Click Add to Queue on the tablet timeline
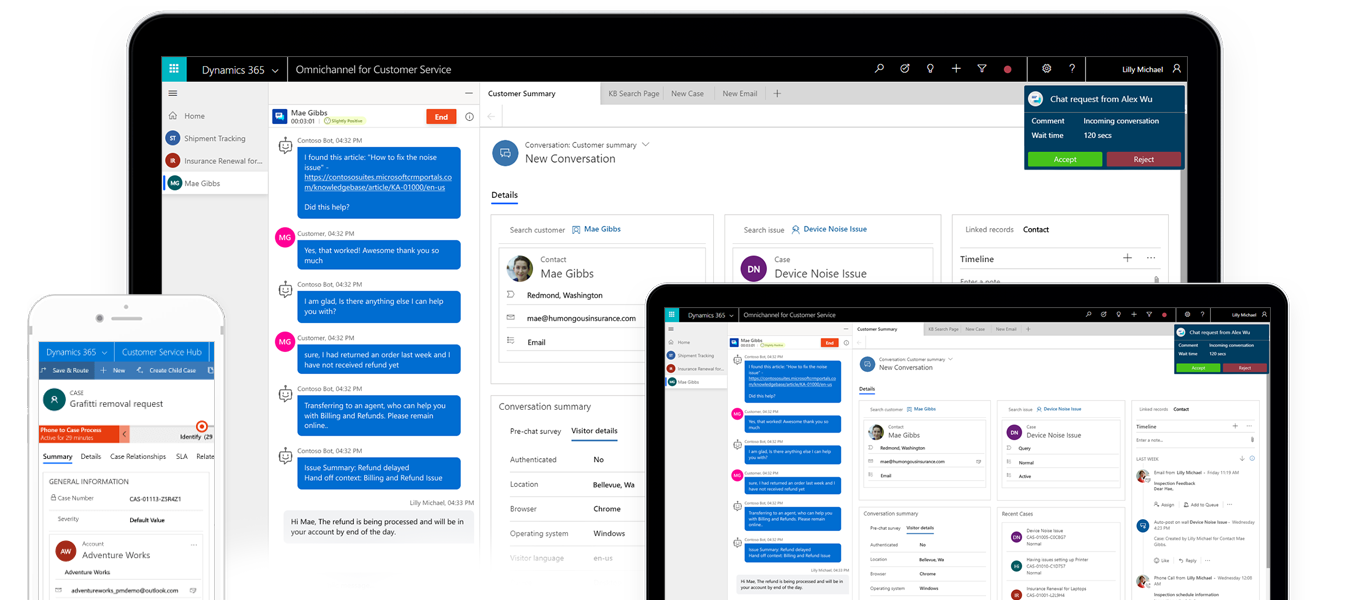1350x600 pixels. 1200,505
